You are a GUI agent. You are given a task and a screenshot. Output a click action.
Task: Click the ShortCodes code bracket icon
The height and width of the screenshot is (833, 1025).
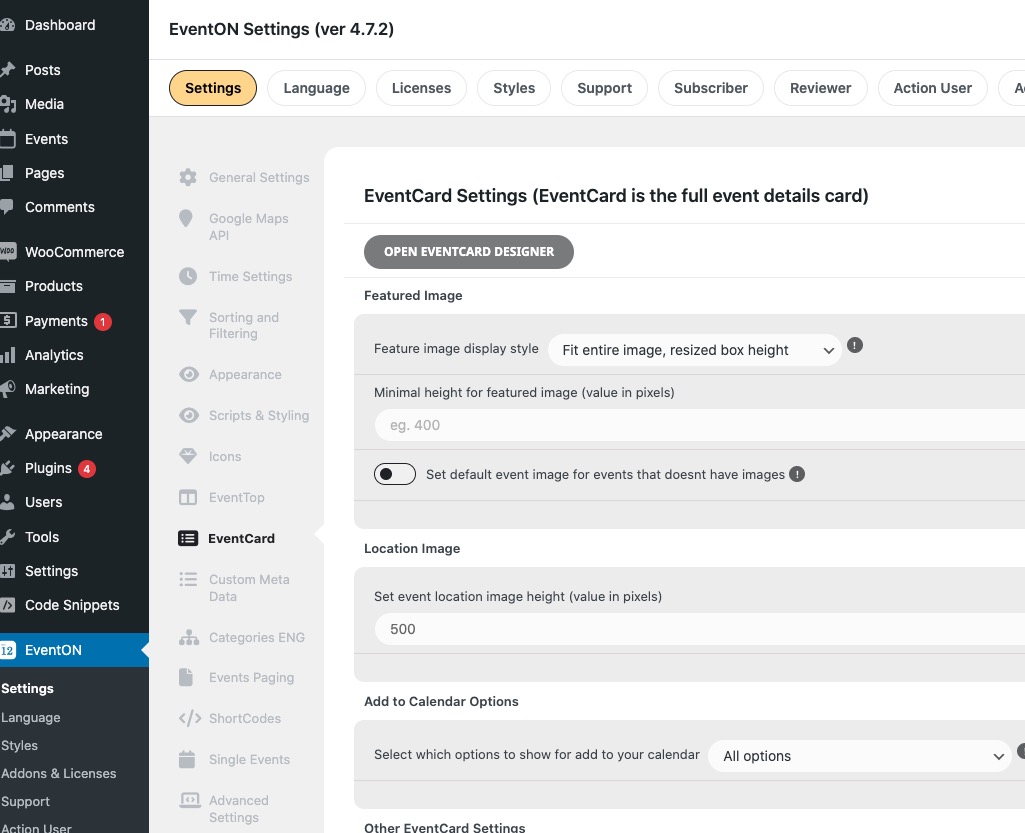190,719
